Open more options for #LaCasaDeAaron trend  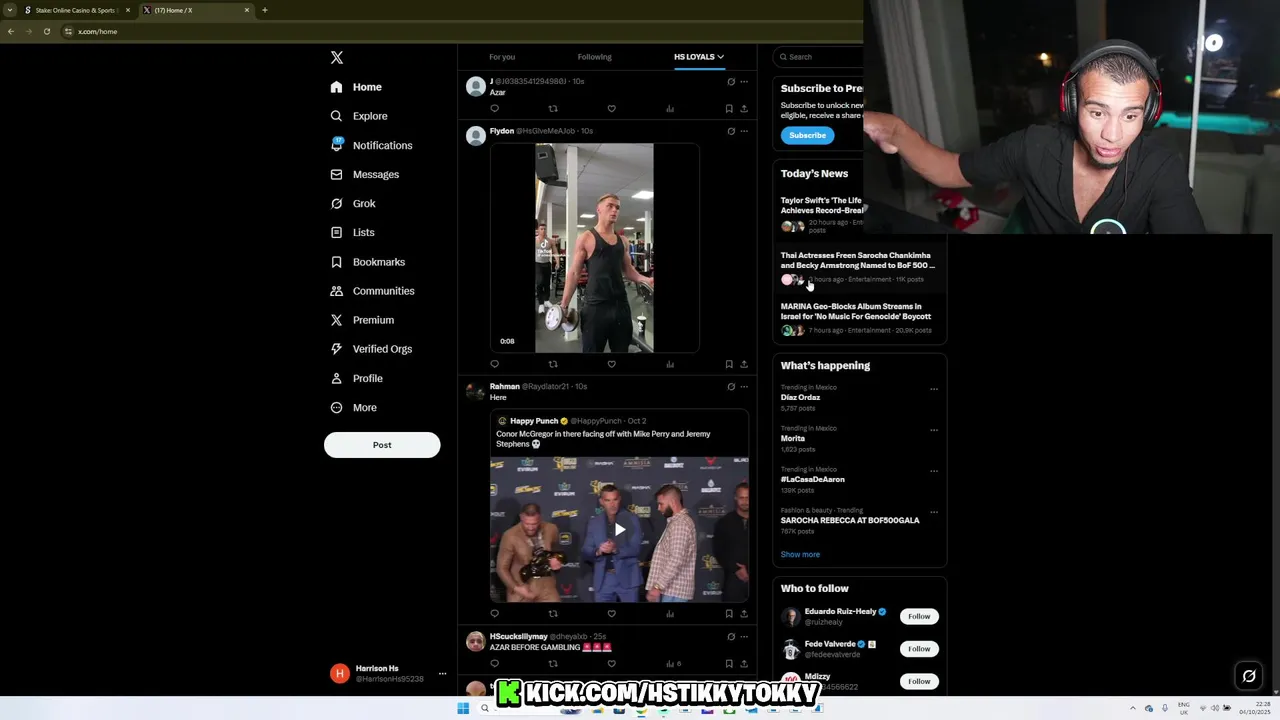[934, 471]
